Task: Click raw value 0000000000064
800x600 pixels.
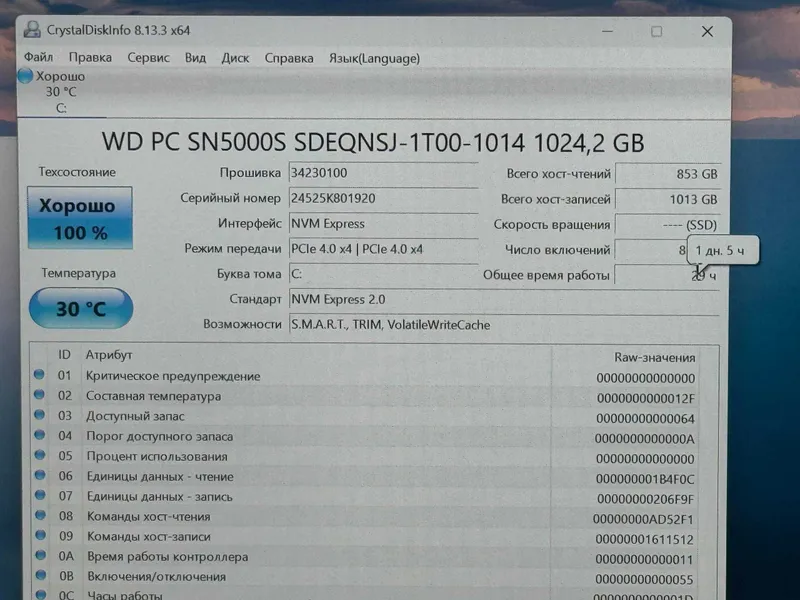Action: [x=645, y=419]
